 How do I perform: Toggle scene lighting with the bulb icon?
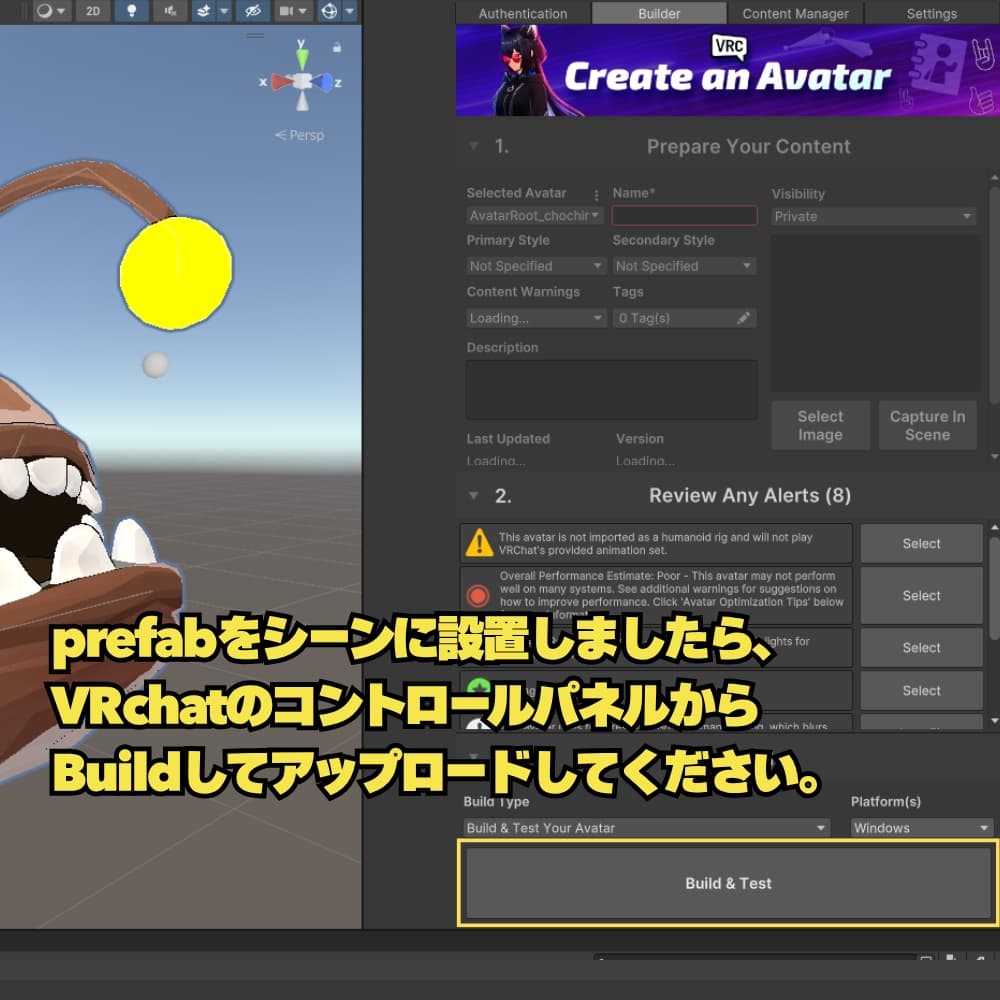pyautogui.click(x=131, y=11)
